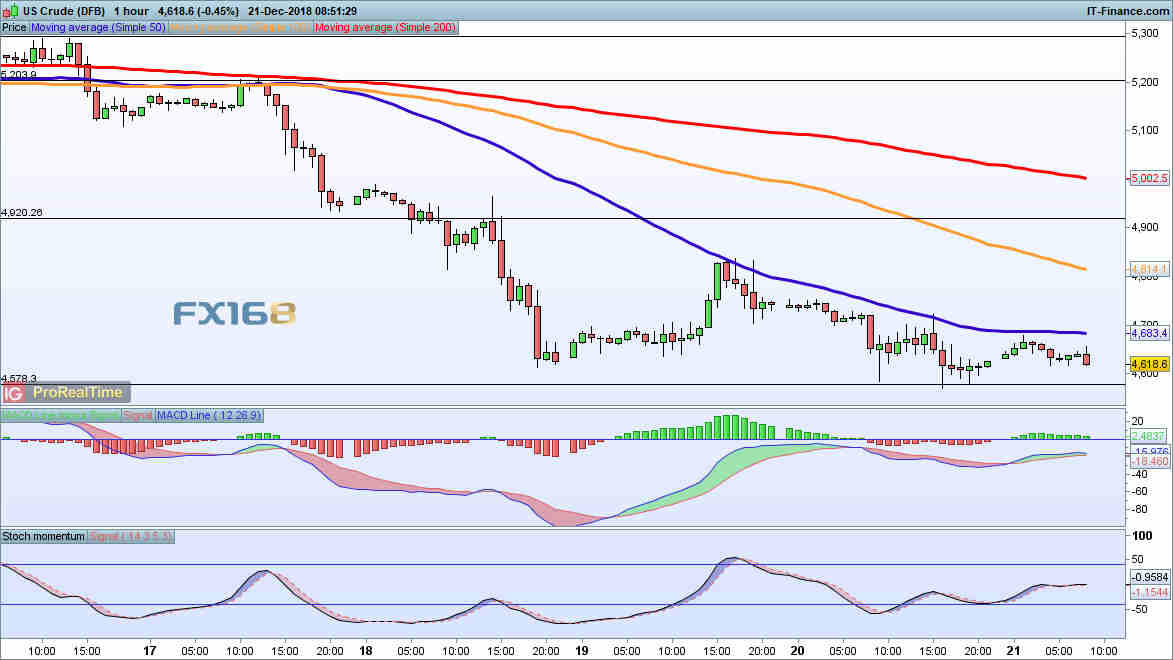Select the orange Moving average (Simple 100) legend
Image resolution: width=1173 pixels, height=660 pixels.
pyautogui.click(x=240, y=28)
